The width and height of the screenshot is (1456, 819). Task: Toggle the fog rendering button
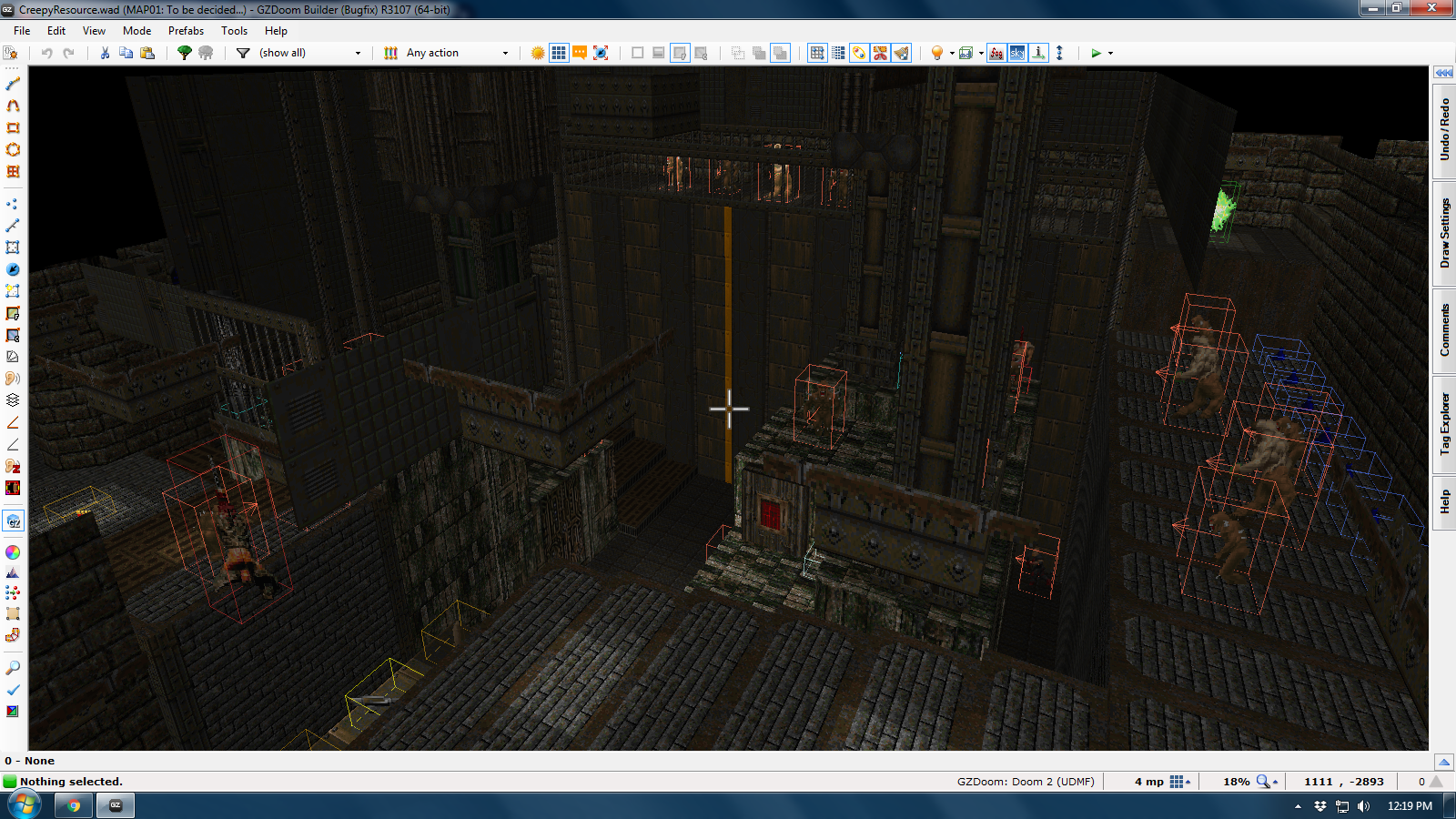(996, 53)
